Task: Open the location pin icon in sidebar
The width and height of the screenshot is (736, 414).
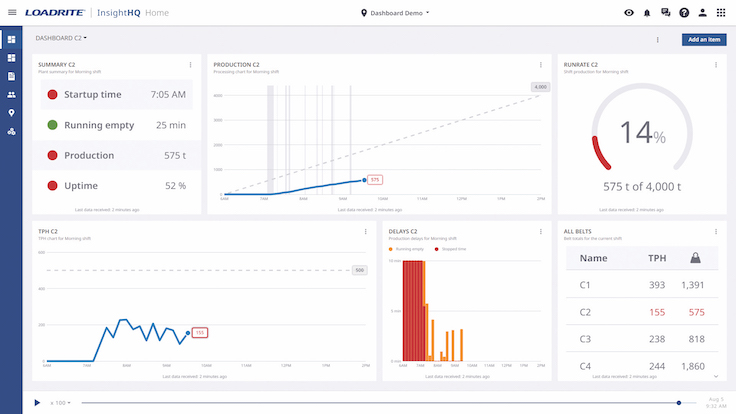Action: click(x=11, y=113)
